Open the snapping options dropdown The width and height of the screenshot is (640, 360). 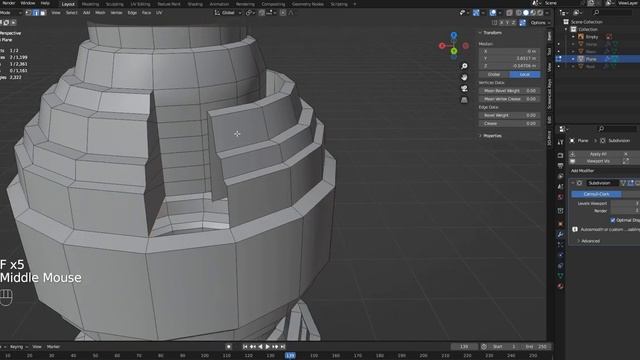click(270, 13)
